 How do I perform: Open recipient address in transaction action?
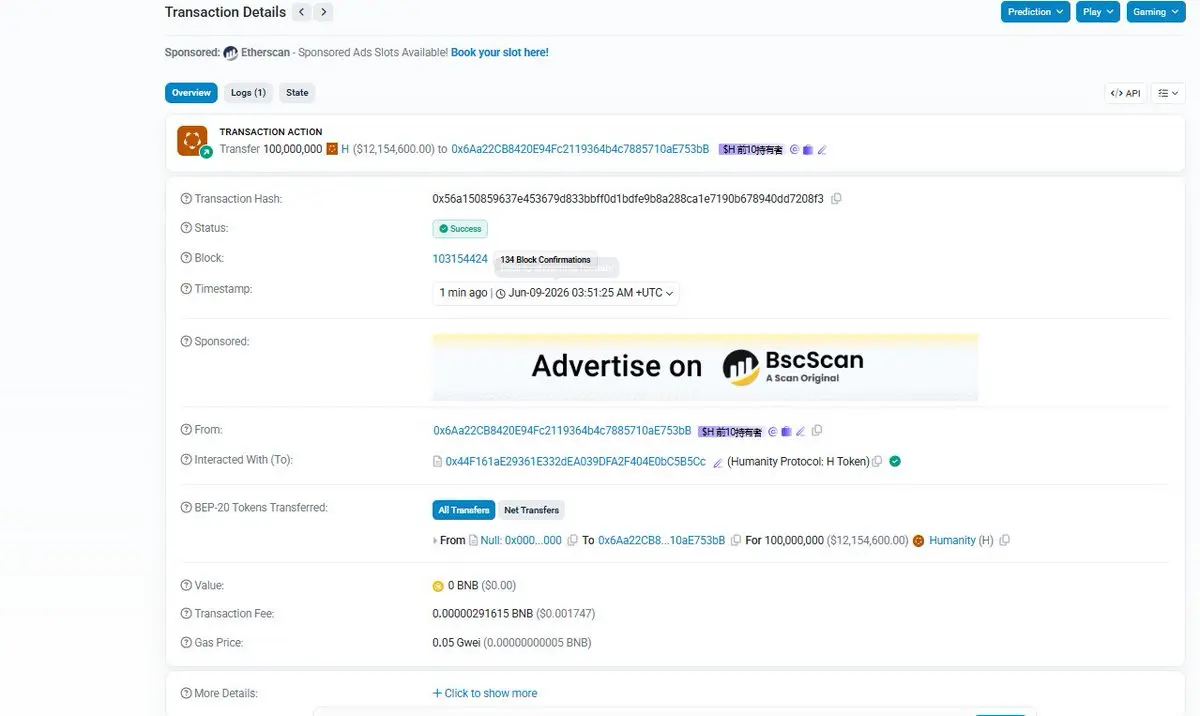click(x=580, y=149)
